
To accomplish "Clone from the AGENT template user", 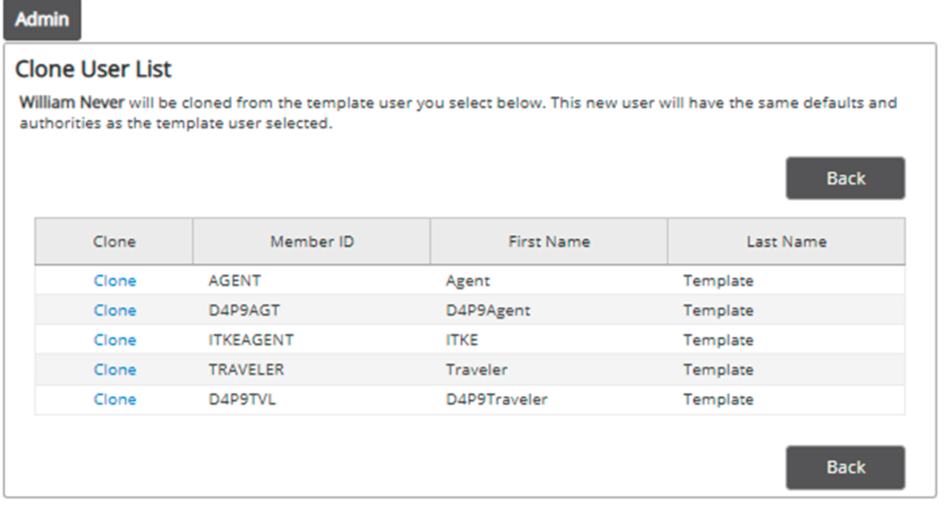I will [115, 281].
